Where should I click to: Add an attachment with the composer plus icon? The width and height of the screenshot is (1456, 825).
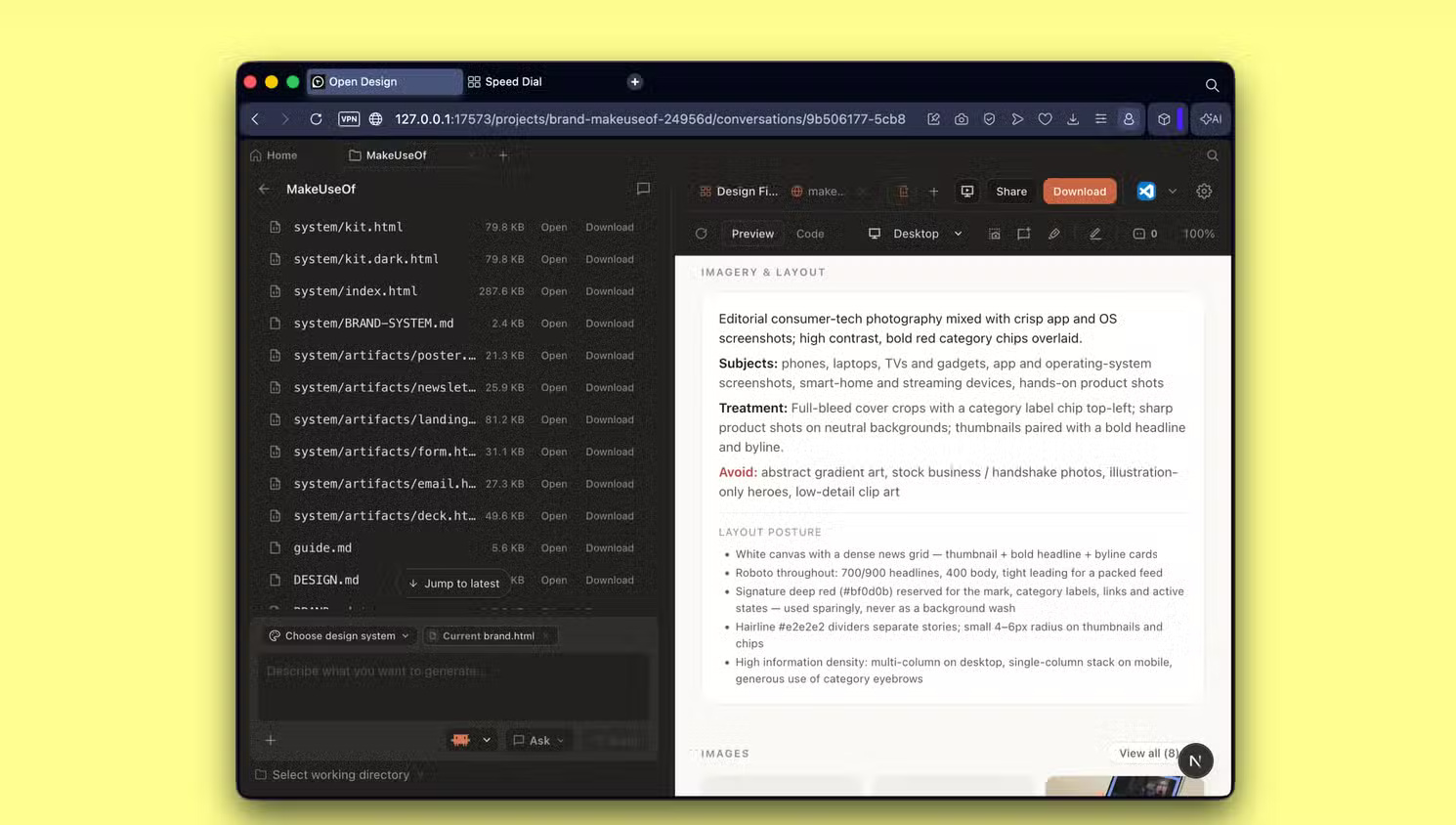tap(271, 741)
